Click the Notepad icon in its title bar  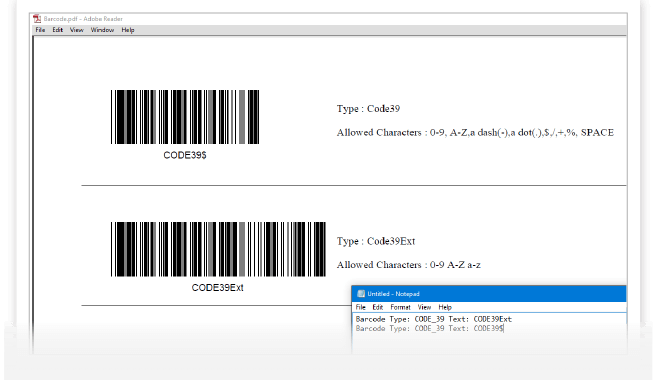pyautogui.click(x=361, y=294)
